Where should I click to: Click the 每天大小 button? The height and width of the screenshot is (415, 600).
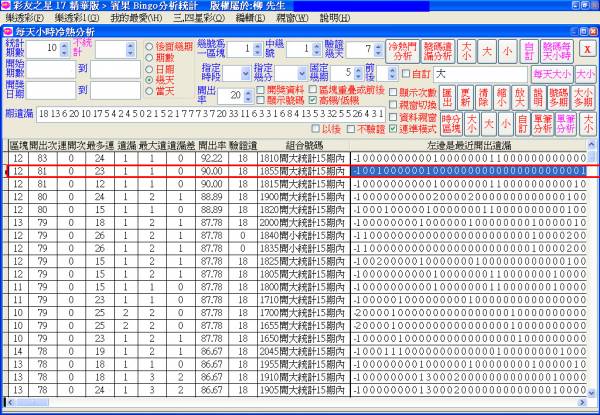point(551,73)
